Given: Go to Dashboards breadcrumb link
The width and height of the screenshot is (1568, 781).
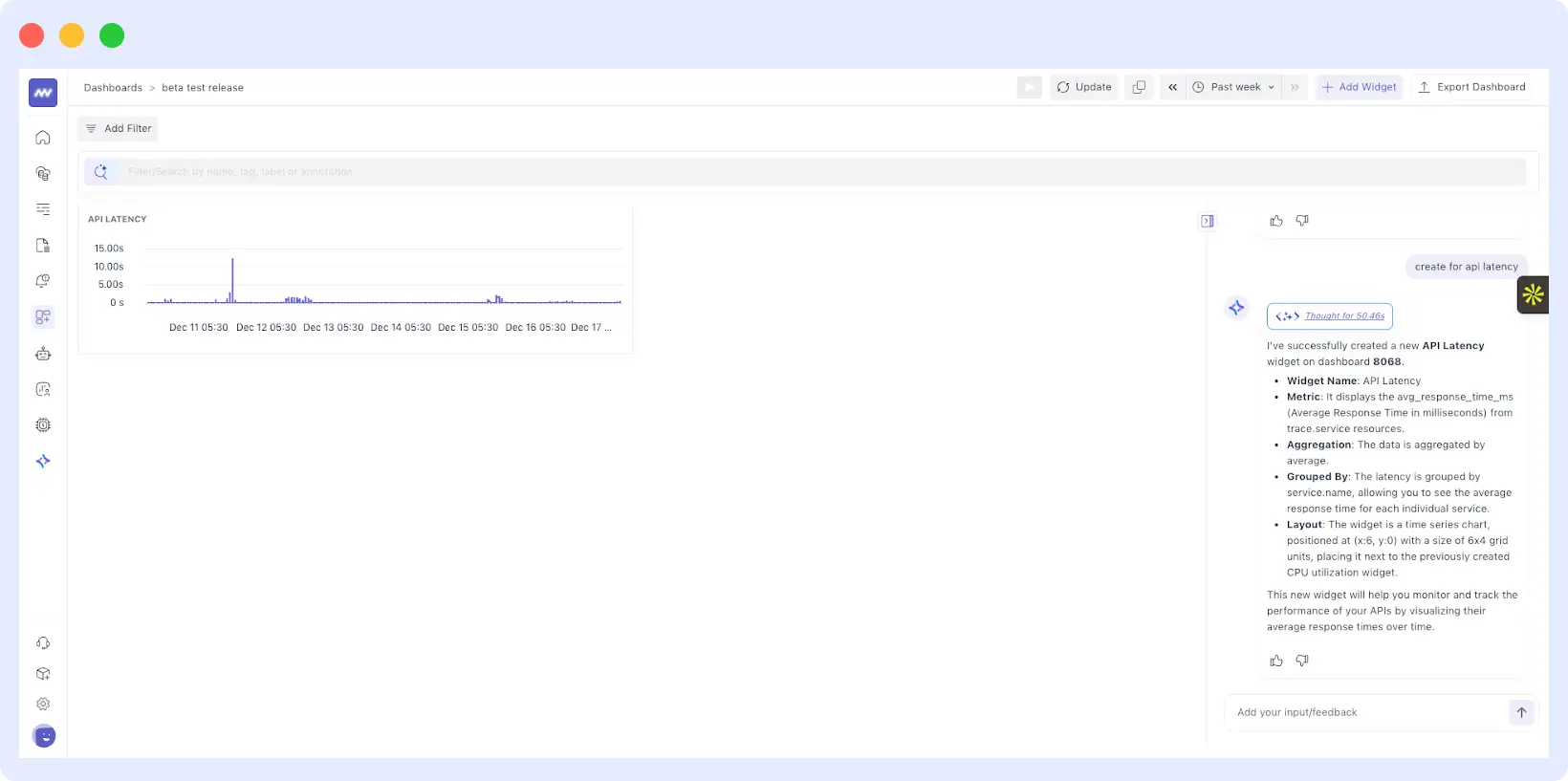Looking at the screenshot, I should coord(113,88).
